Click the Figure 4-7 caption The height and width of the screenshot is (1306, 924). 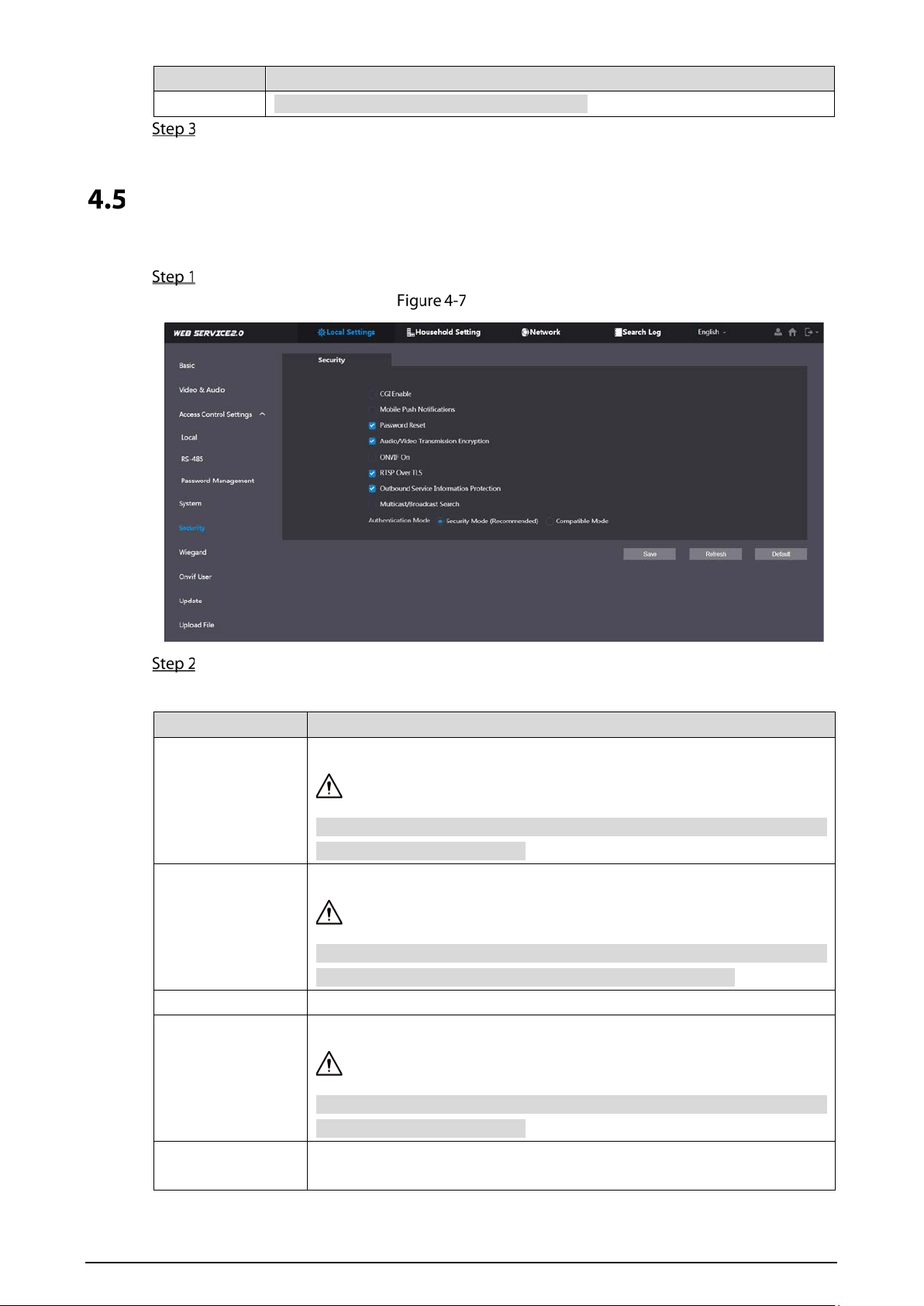[432, 301]
